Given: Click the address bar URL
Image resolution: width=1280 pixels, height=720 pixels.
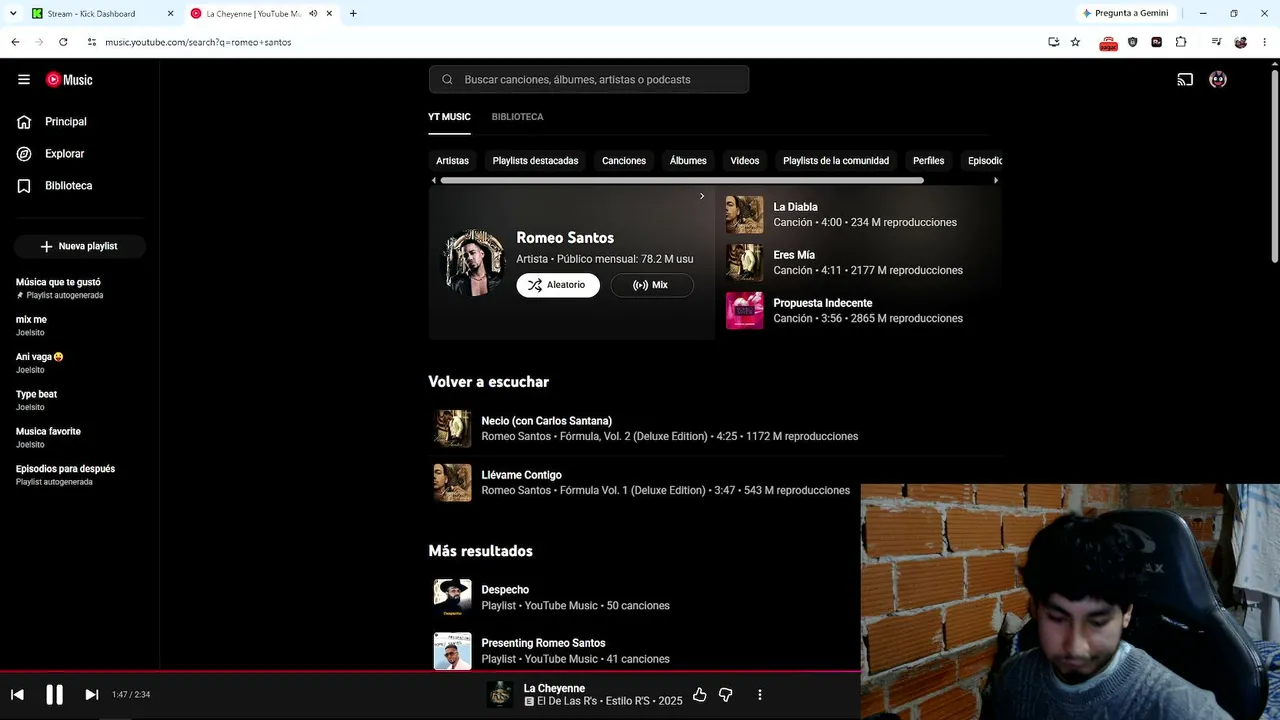Looking at the screenshot, I should click(x=198, y=42).
